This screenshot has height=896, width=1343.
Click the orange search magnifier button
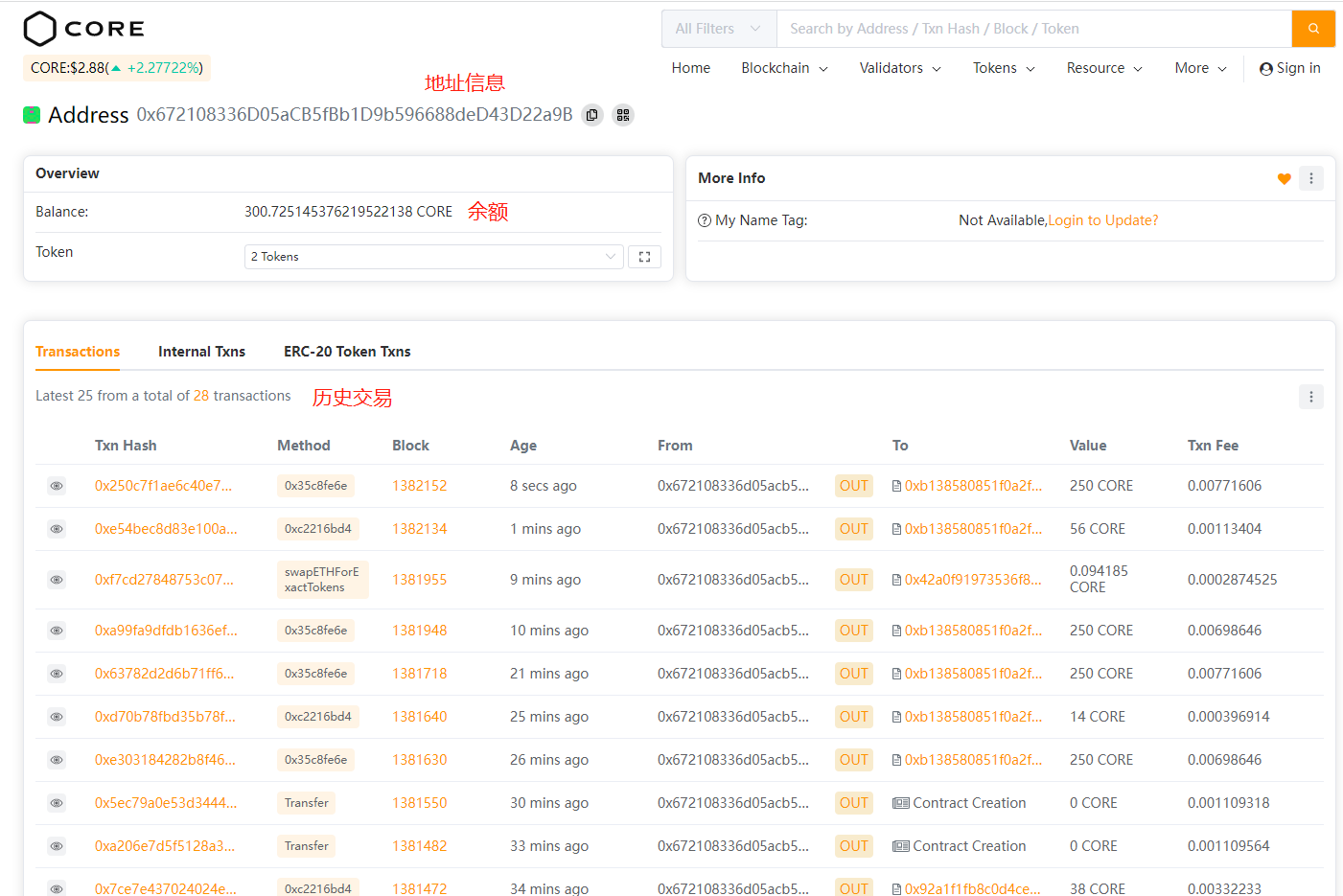tap(1313, 29)
